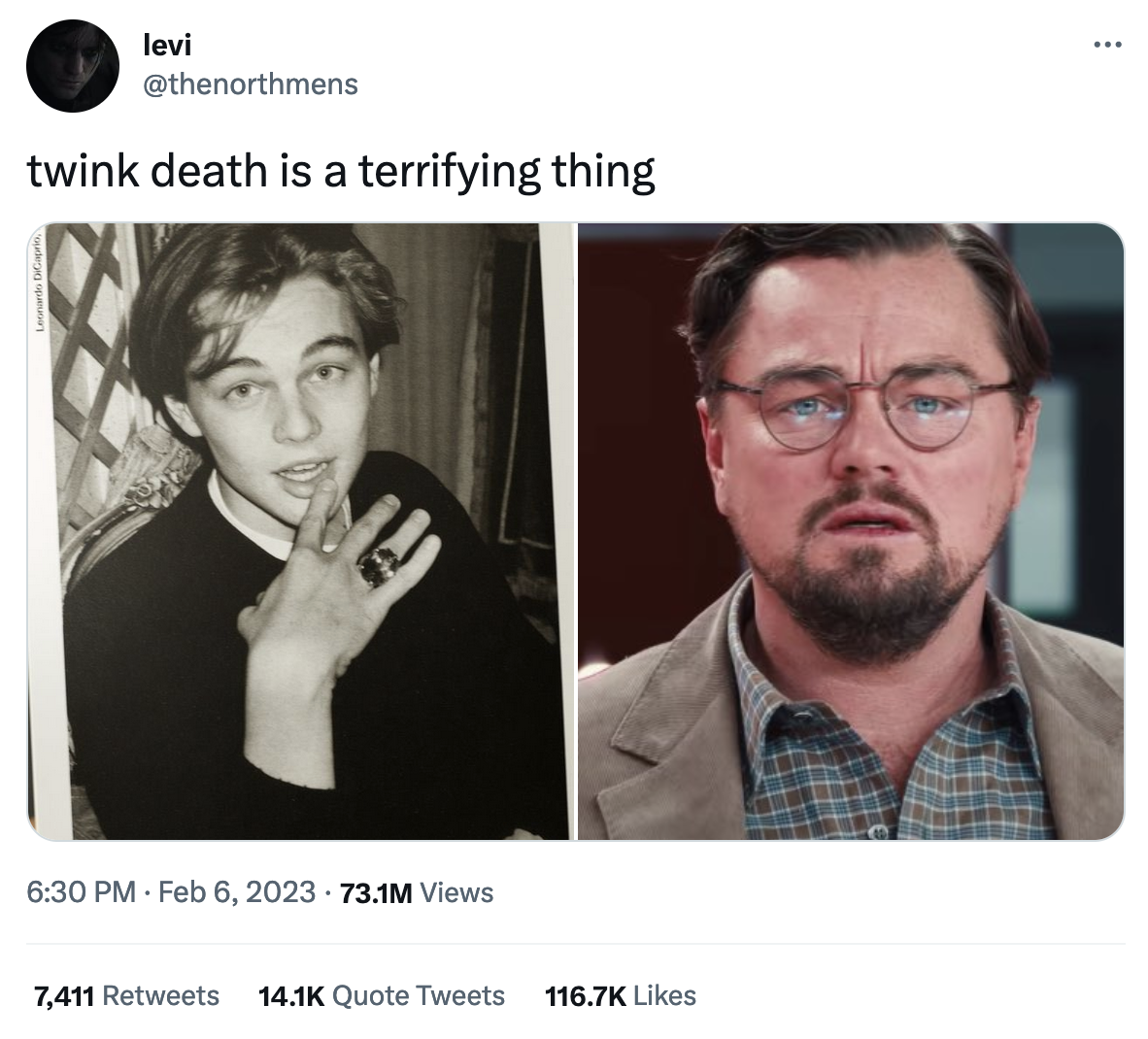Open the 14.1K Quote Tweets list
Image resolution: width=1148 pixels, height=1039 pixels.
(382, 995)
